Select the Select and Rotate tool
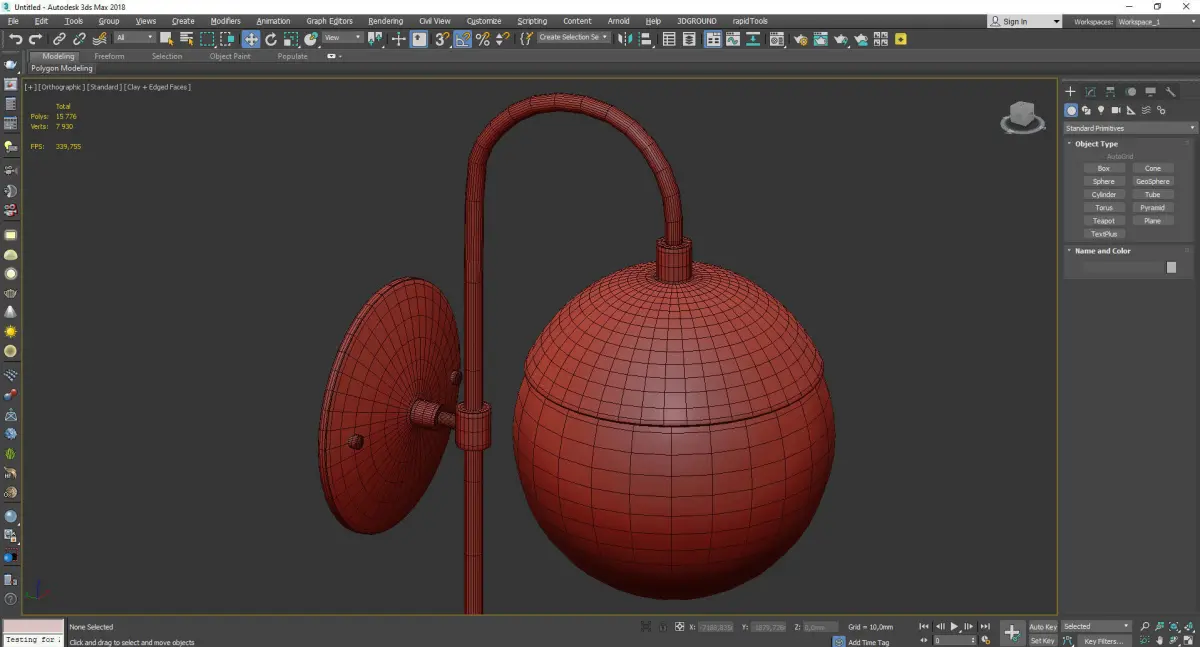This screenshot has height=647, width=1200. coord(271,39)
